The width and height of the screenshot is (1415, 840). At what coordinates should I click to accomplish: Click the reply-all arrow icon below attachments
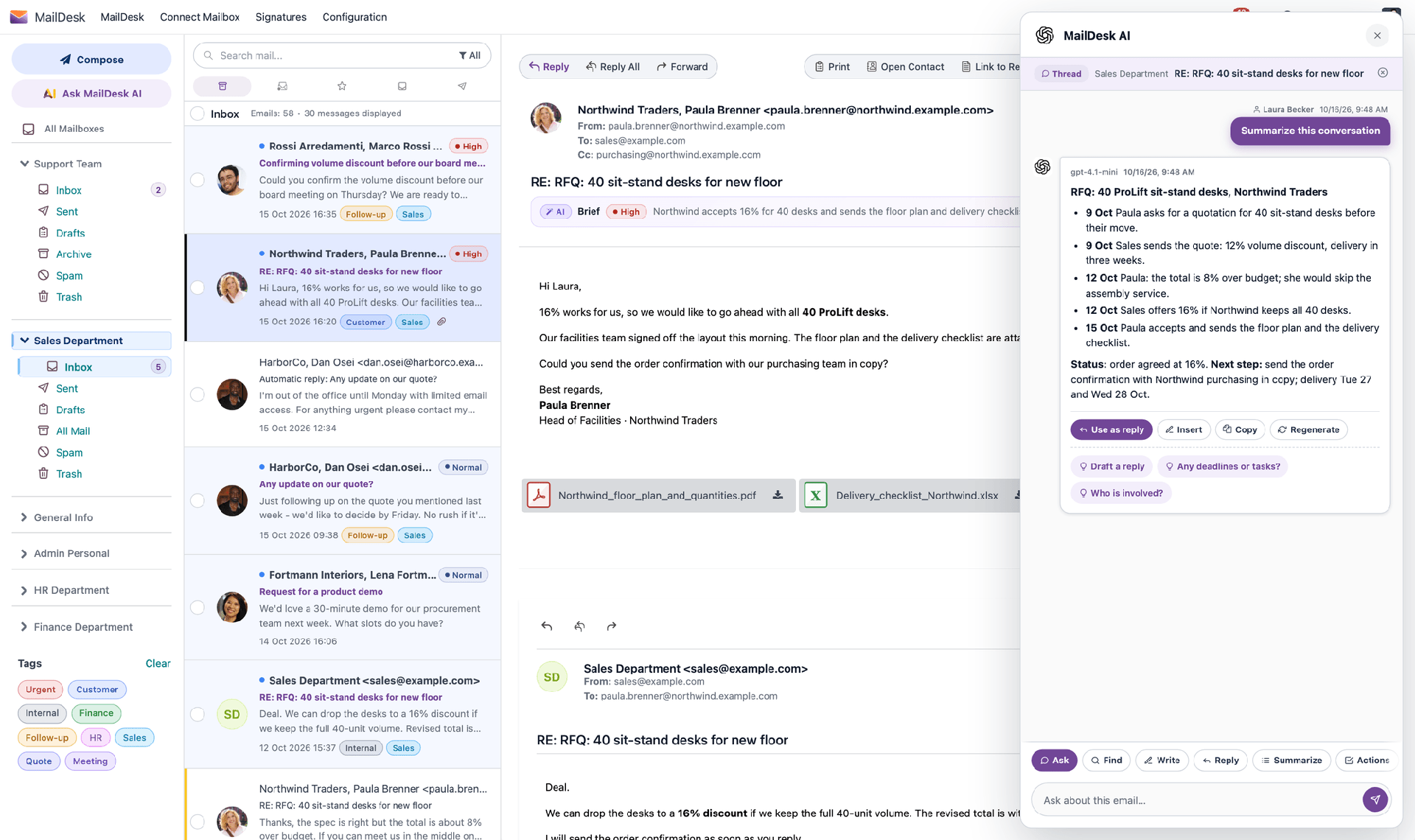tap(579, 626)
